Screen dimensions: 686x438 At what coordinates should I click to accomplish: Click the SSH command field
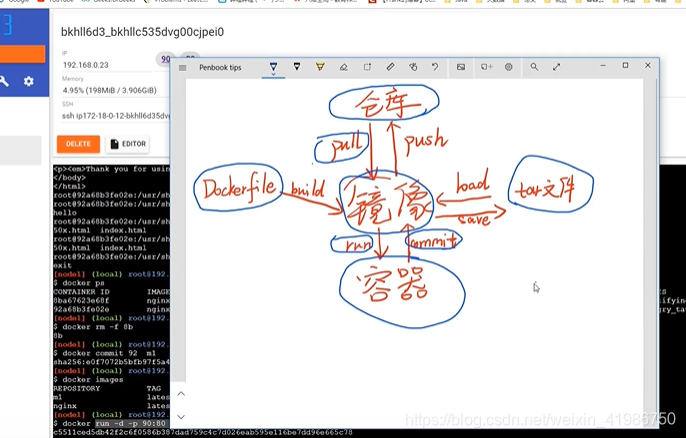(116, 116)
